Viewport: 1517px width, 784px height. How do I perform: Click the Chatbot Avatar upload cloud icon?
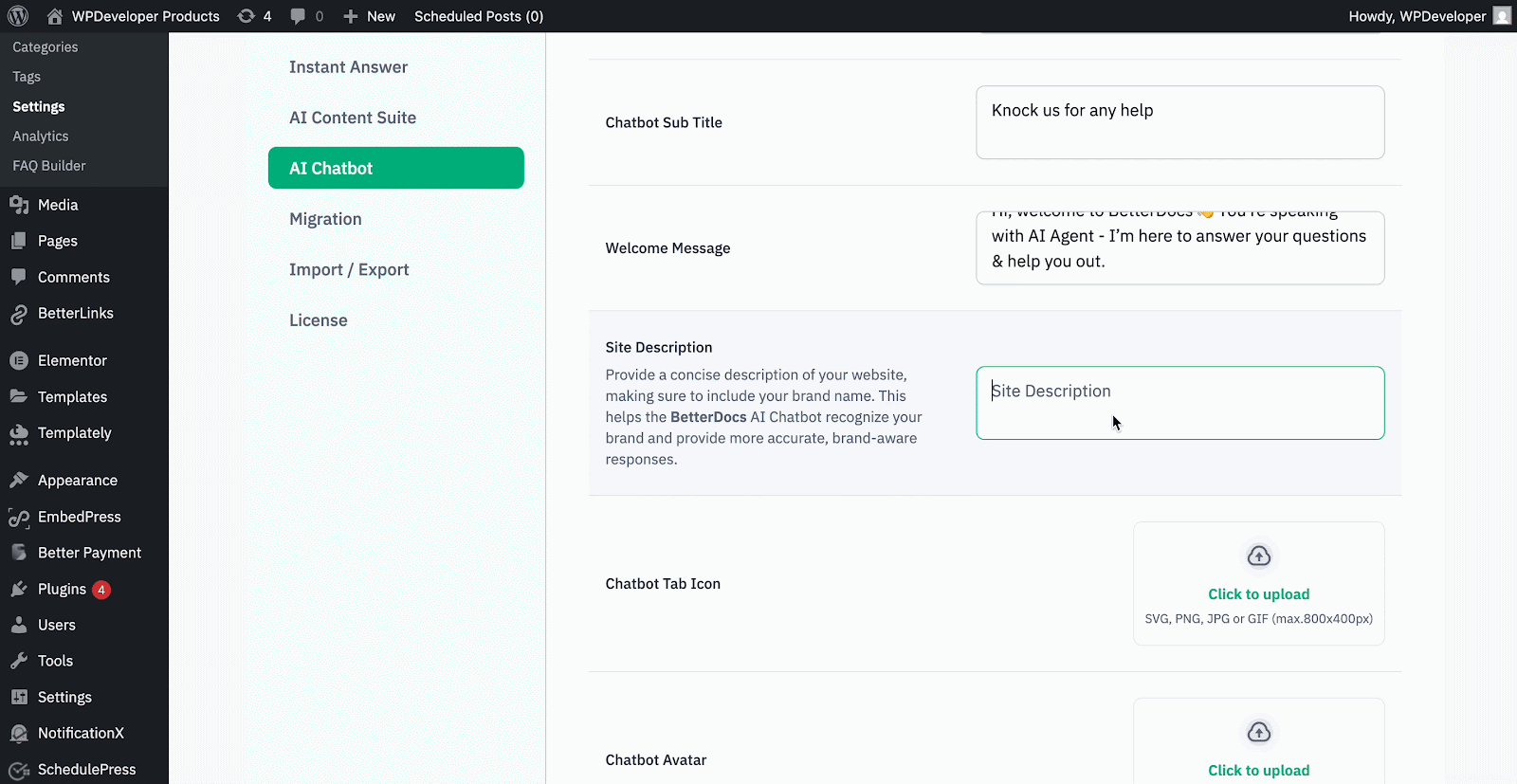pos(1258,733)
